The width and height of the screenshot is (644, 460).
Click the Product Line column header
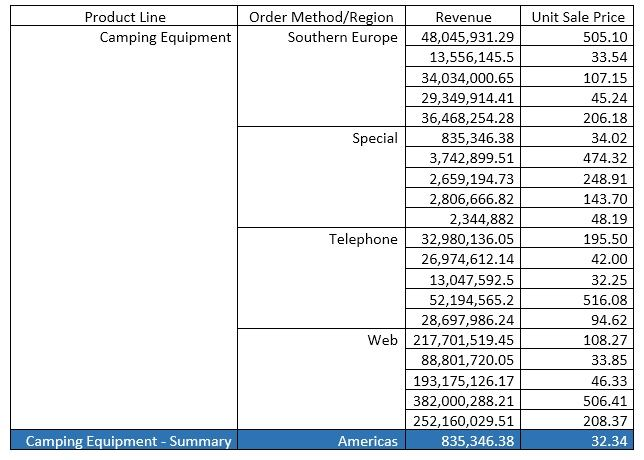pos(125,17)
